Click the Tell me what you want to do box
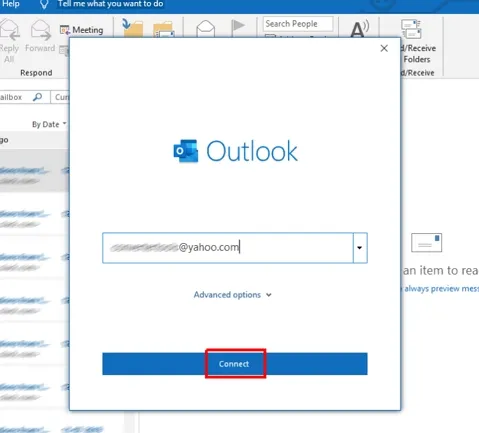479x433 pixels. [110, 4]
